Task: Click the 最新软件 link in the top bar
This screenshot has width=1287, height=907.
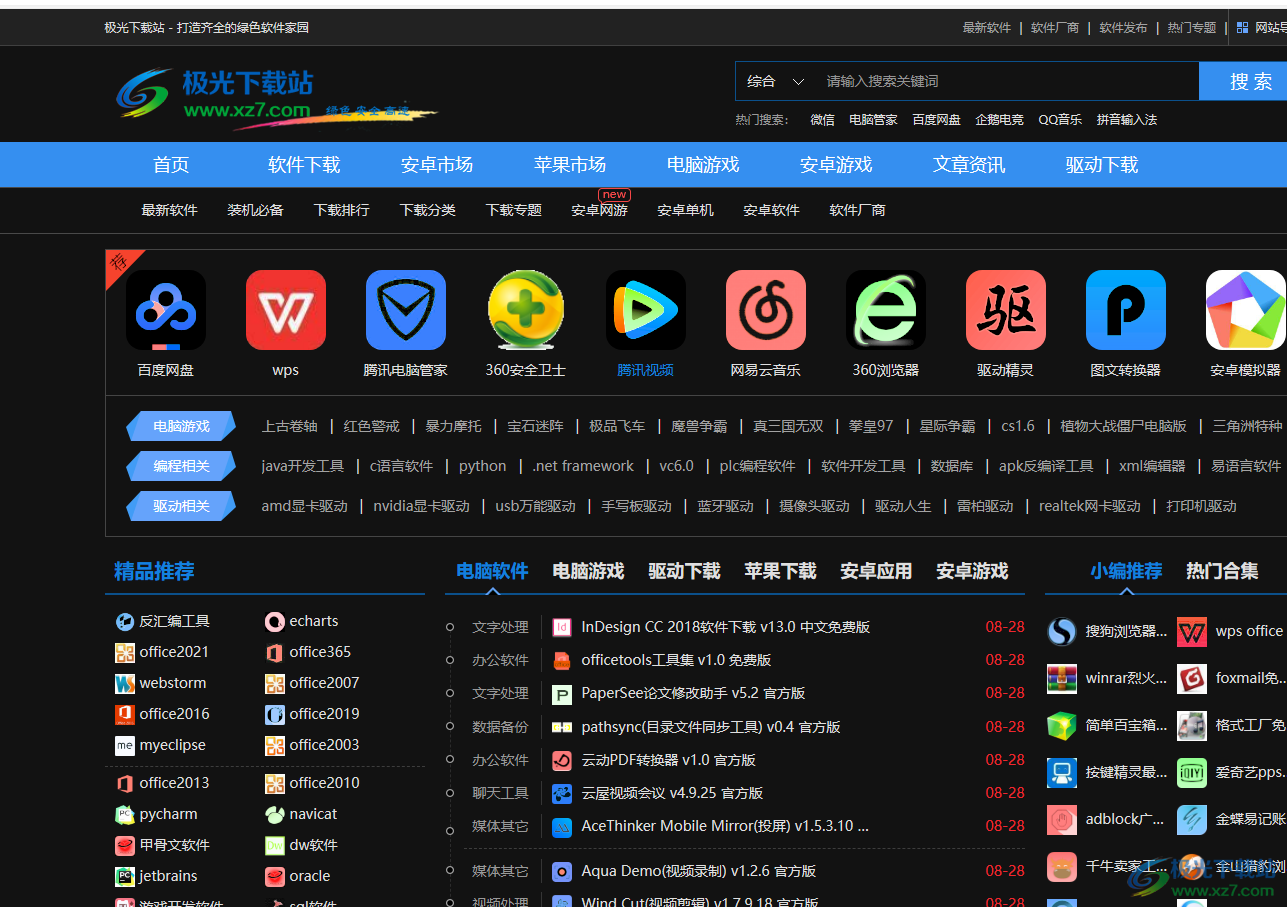Action: pos(987,28)
